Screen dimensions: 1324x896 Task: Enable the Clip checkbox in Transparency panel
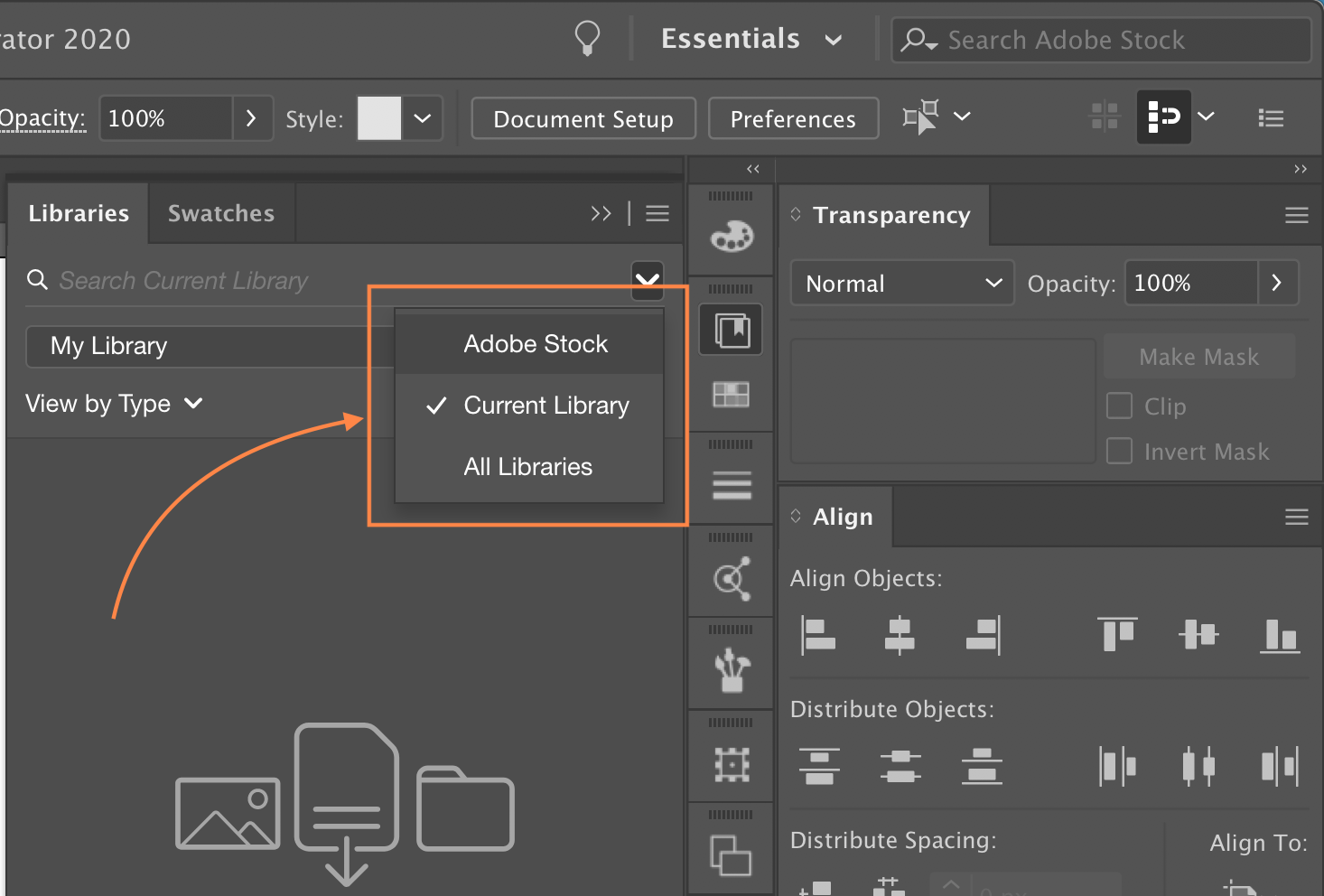coord(1119,406)
